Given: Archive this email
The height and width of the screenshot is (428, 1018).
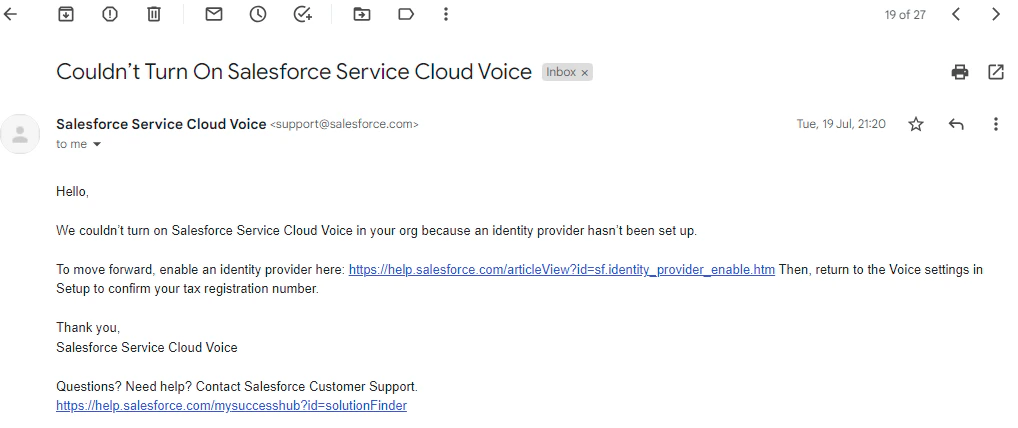Looking at the screenshot, I should (x=66, y=14).
